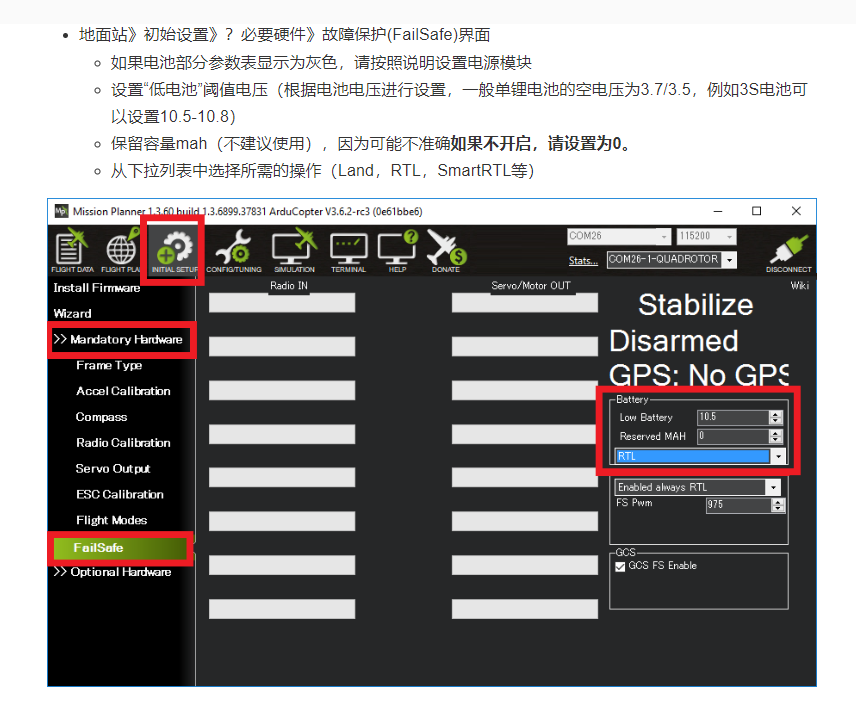Viewport: 856px width, 723px height.
Task: Adjust the Reserved MAH stepper arrows
Action: click(x=776, y=436)
